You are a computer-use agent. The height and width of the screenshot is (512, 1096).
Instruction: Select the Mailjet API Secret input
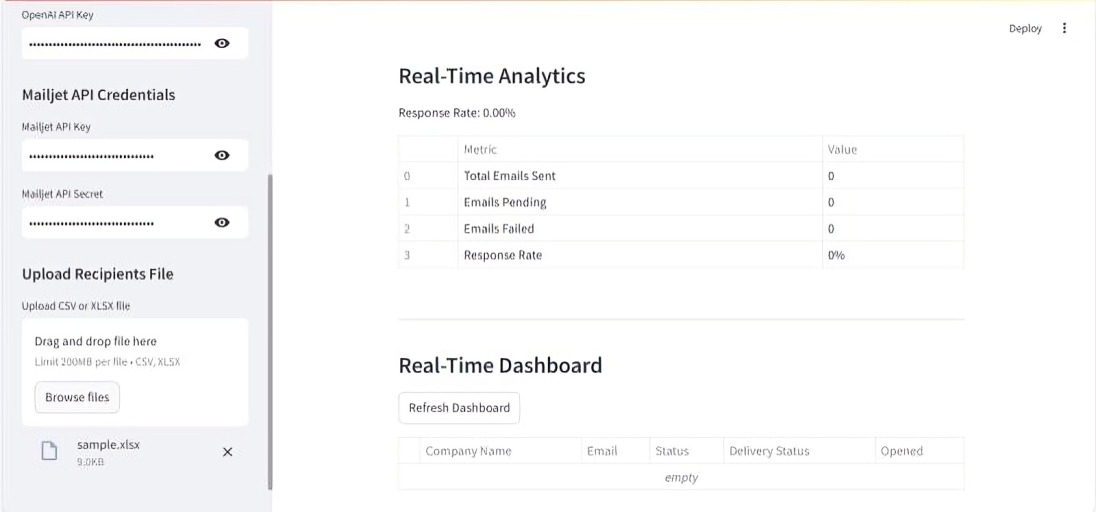point(115,222)
